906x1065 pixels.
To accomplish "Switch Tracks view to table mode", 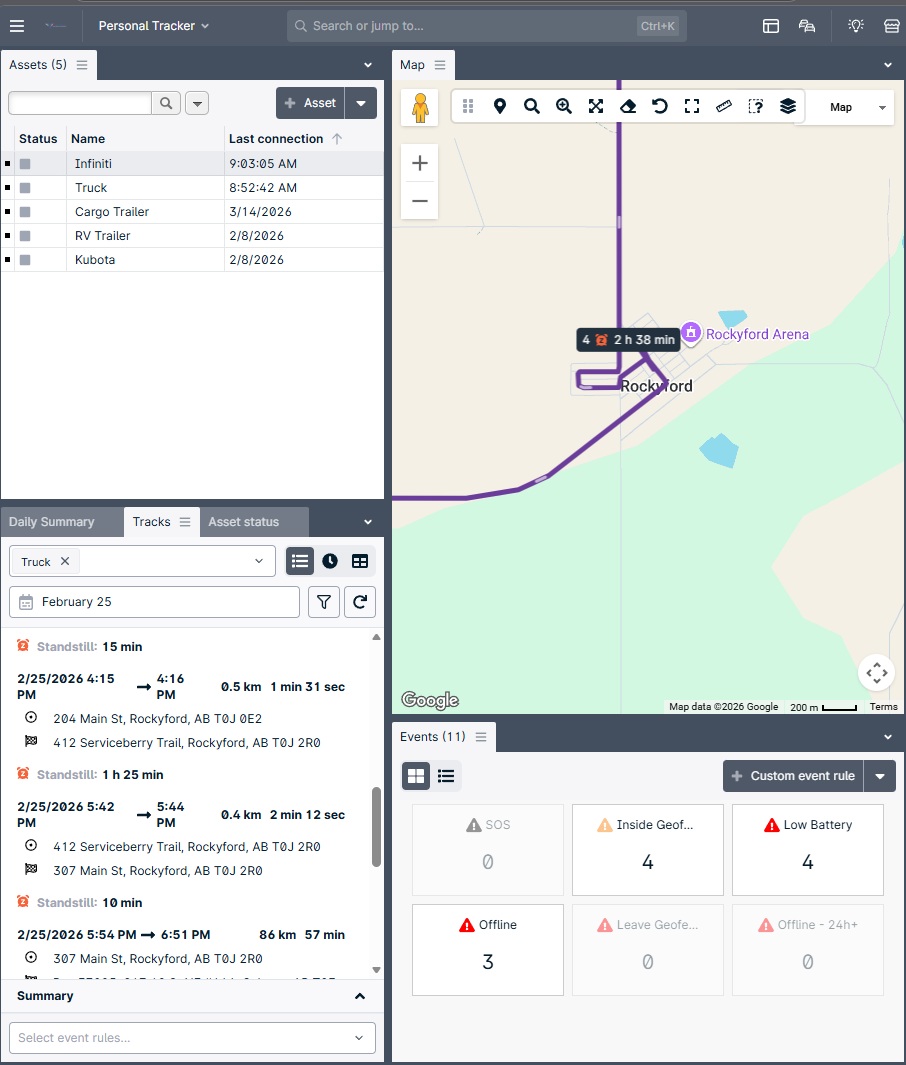I will point(359,561).
